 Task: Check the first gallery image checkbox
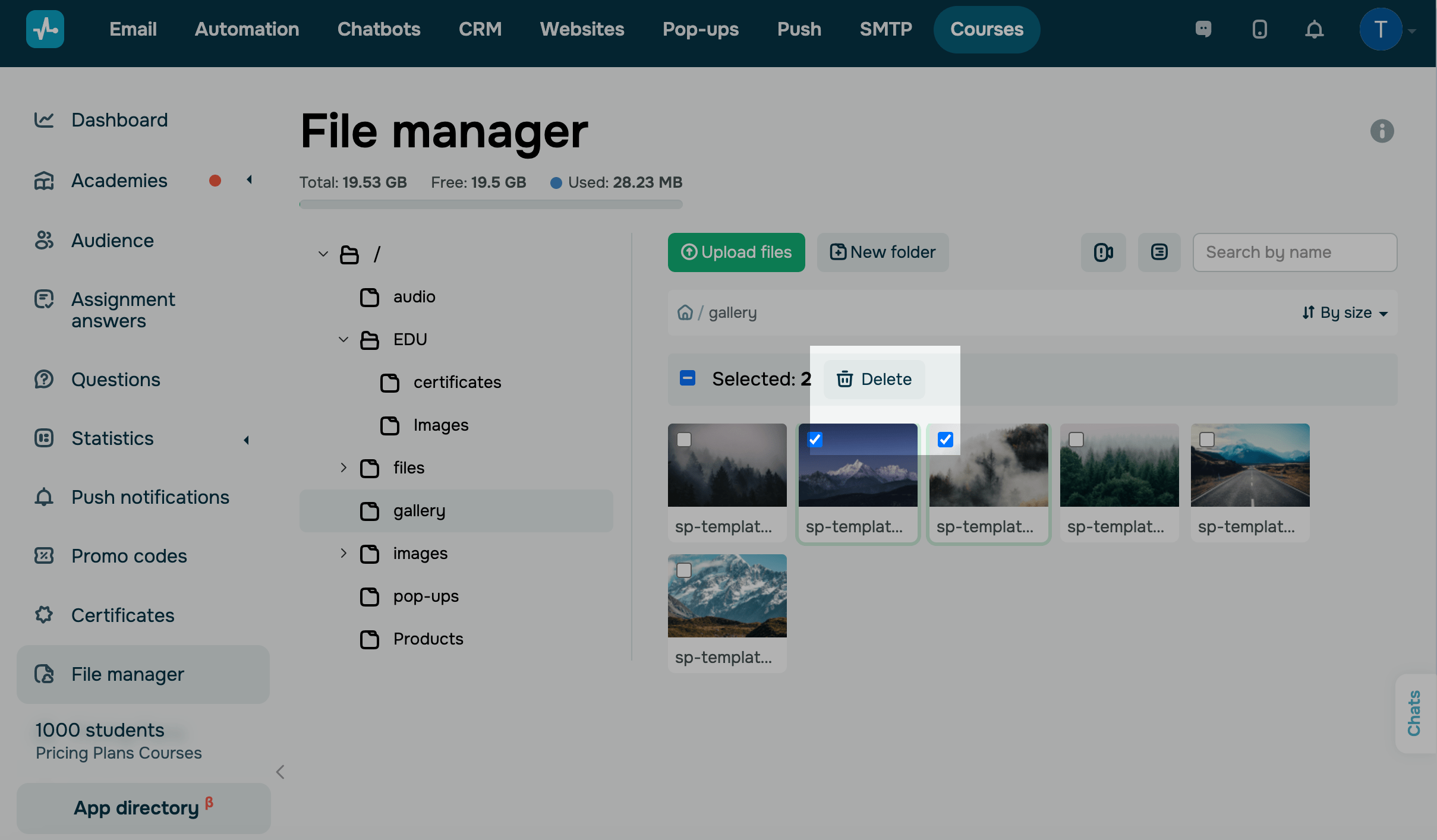(x=684, y=440)
